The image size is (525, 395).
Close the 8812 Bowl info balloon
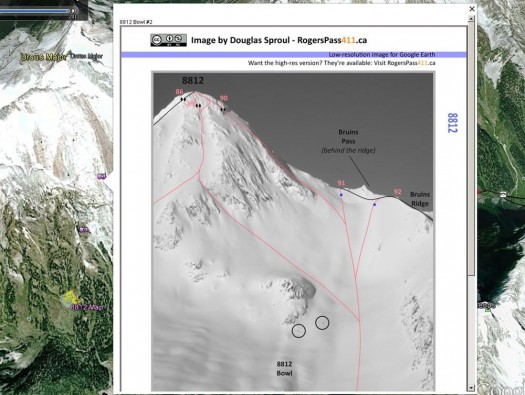tap(472, 9)
